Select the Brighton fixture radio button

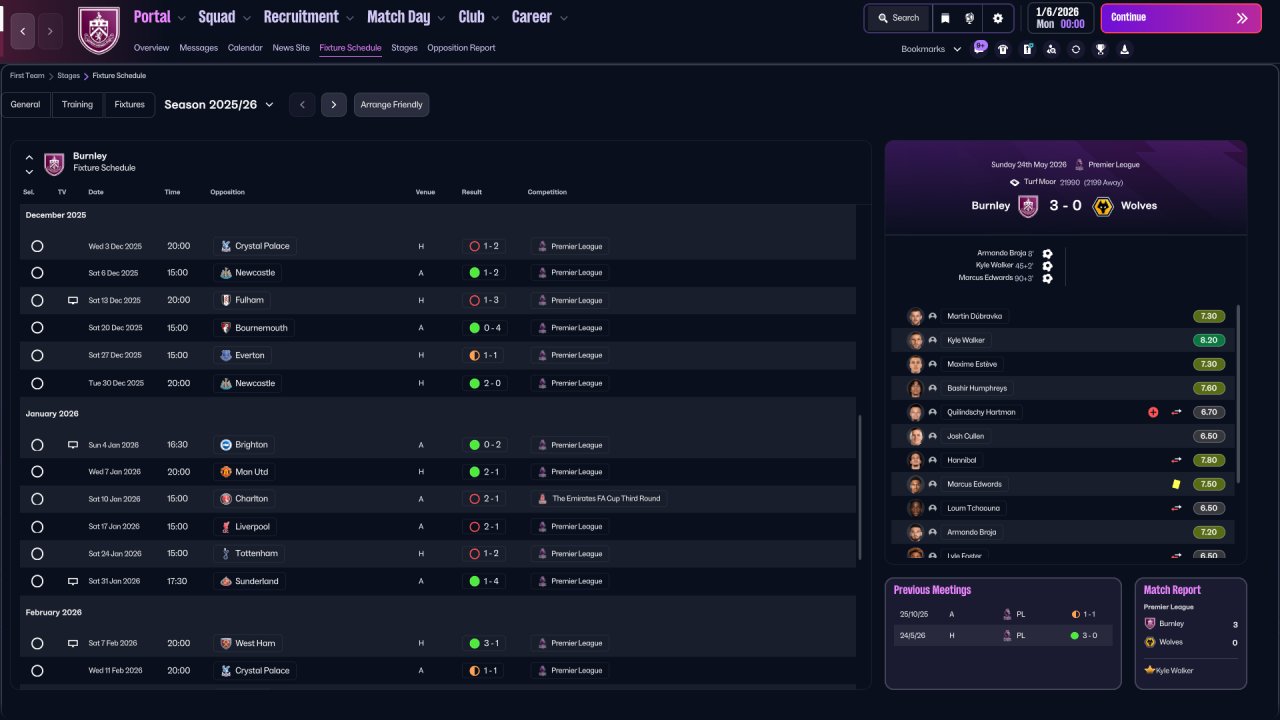pos(37,445)
